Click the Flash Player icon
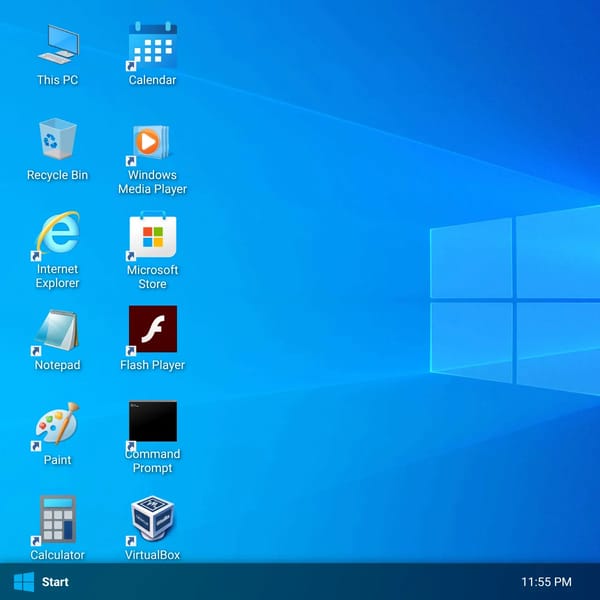Image resolution: width=600 pixels, height=600 pixels. pyautogui.click(x=153, y=329)
